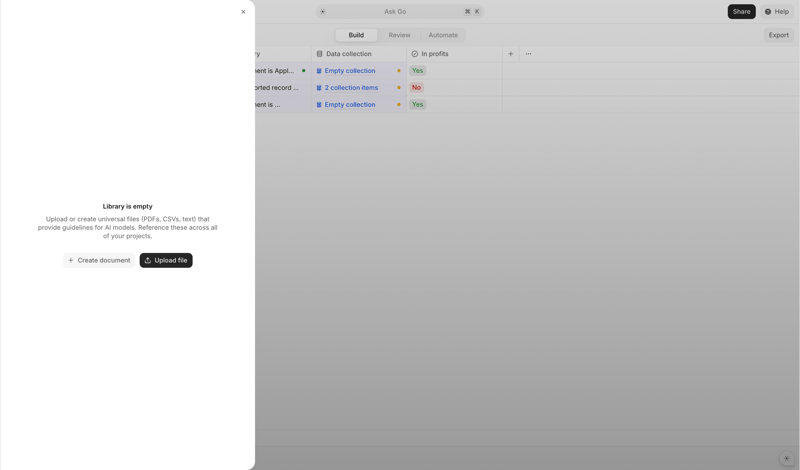
Task: Click the sparkle icon at bottom right corner
Action: [786, 458]
